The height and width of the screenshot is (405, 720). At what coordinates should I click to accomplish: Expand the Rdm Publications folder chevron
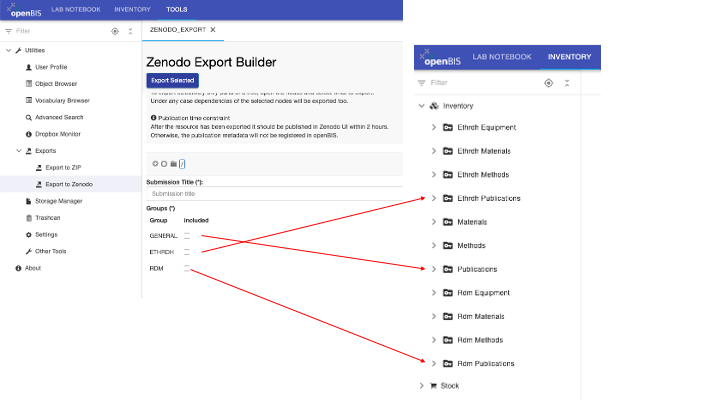(434, 364)
